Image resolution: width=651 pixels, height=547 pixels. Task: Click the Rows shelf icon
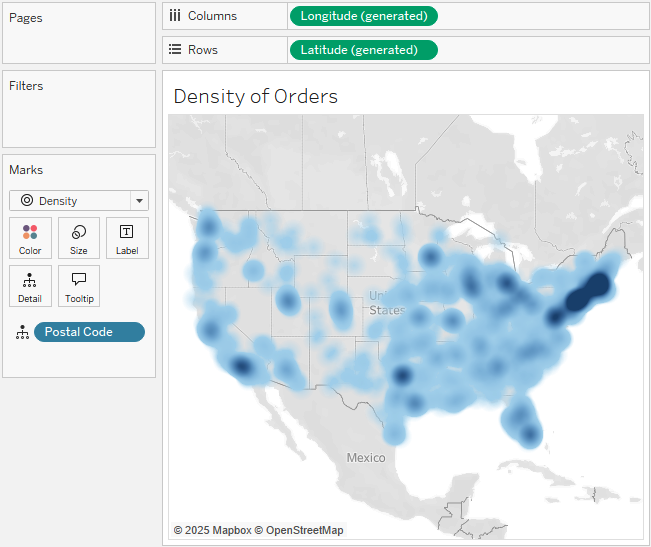tap(175, 50)
